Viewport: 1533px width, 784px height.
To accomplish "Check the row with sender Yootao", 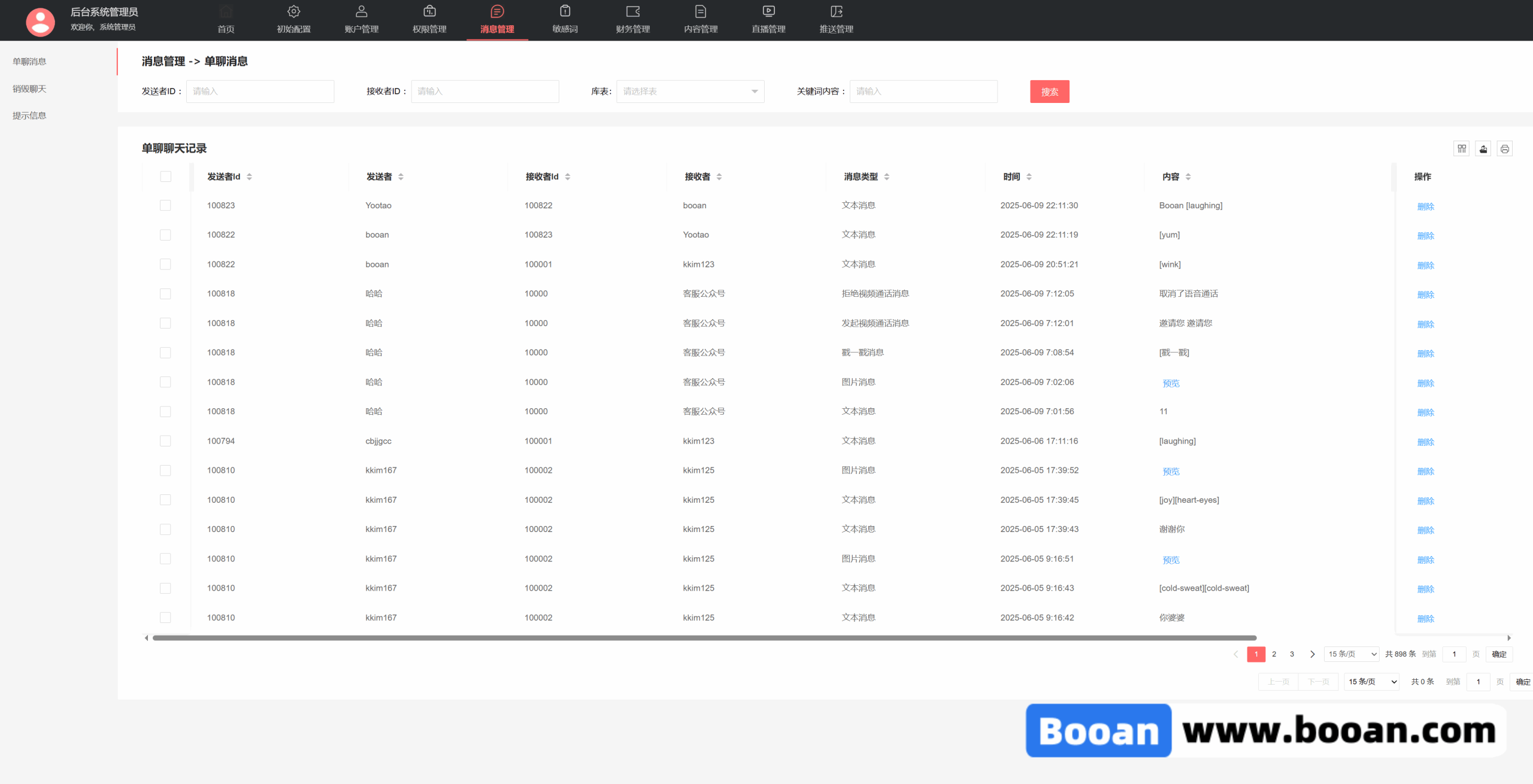I will pos(166,205).
